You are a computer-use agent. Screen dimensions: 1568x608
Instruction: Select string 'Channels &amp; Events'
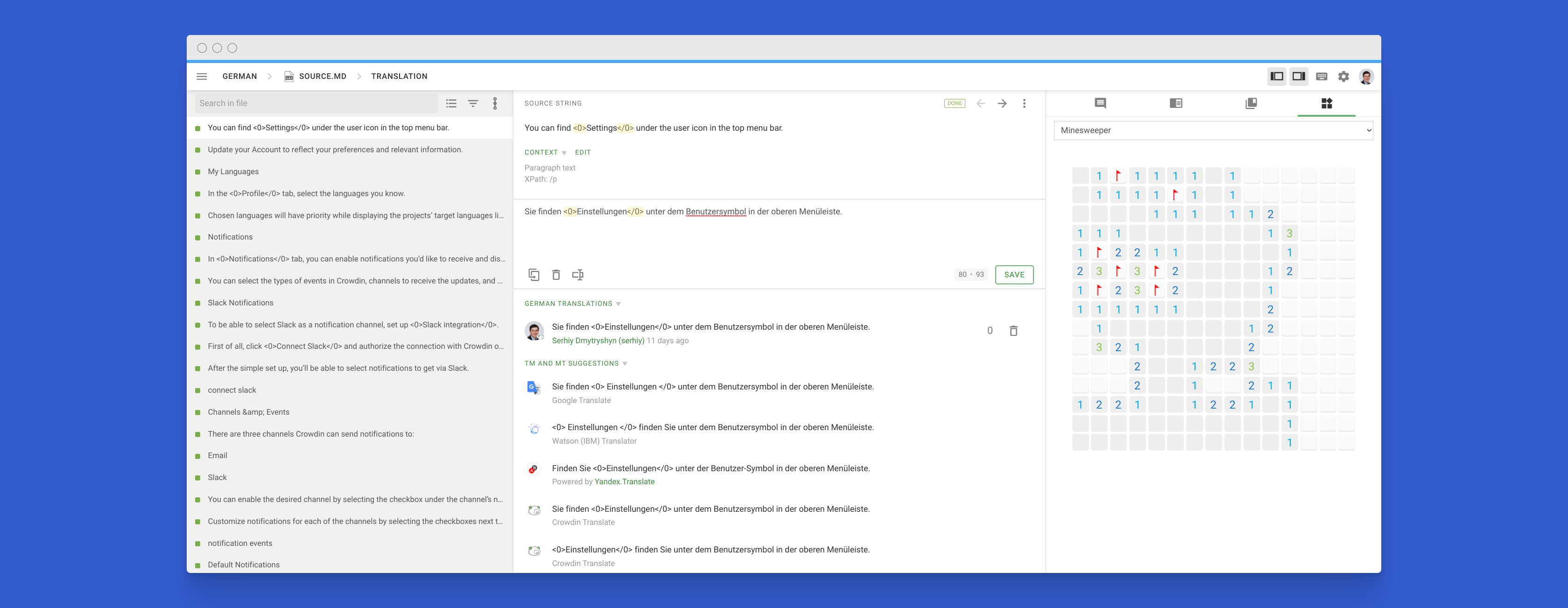click(248, 412)
